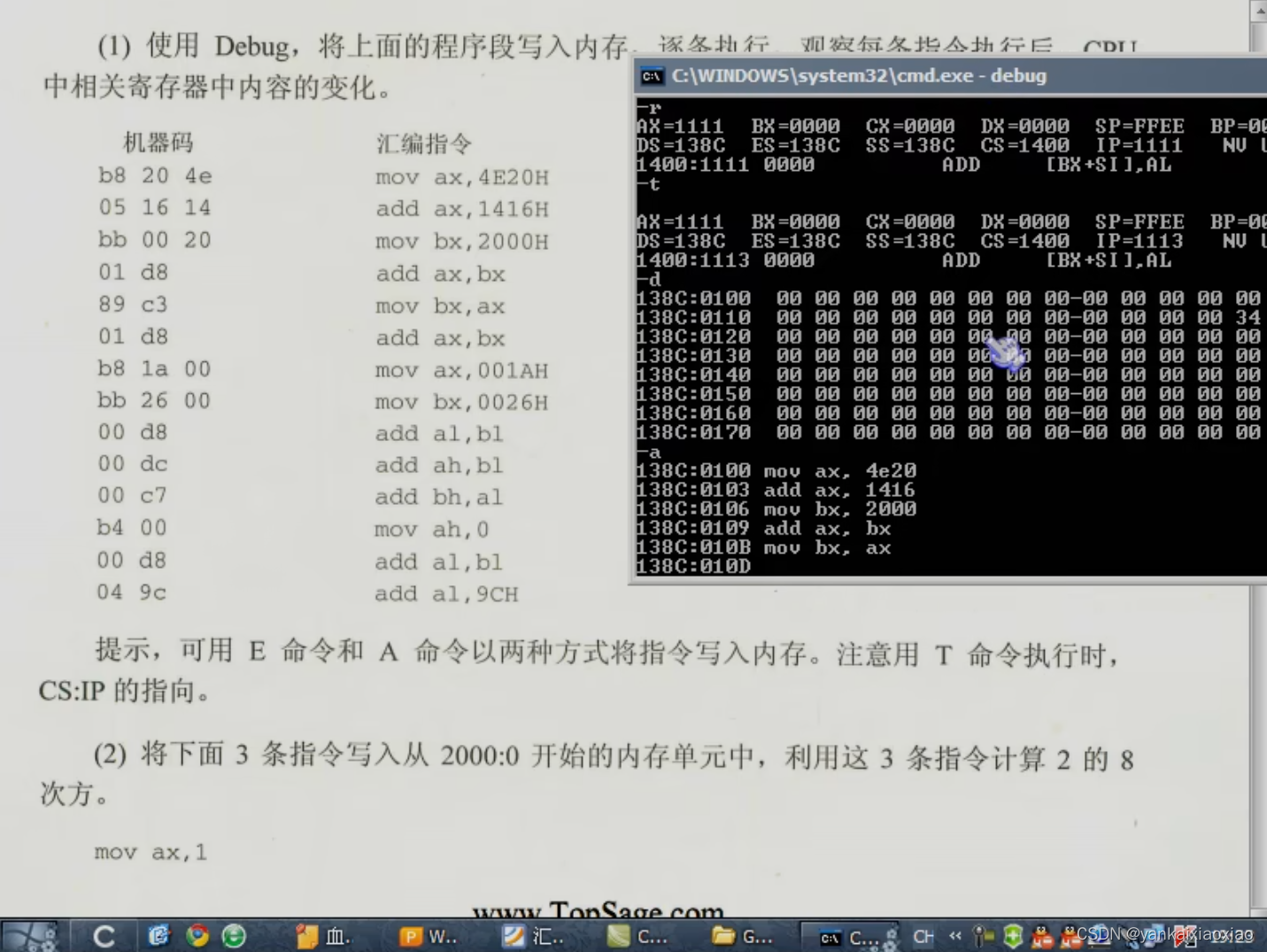This screenshot has width=1267, height=952.
Task: Click the white C quick-launch icon
Action: click(104, 936)
